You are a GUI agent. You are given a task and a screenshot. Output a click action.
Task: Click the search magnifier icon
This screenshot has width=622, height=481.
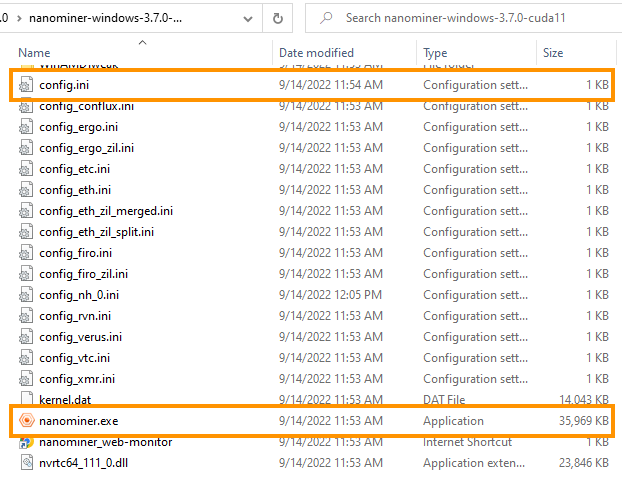(x=325, y=18)
